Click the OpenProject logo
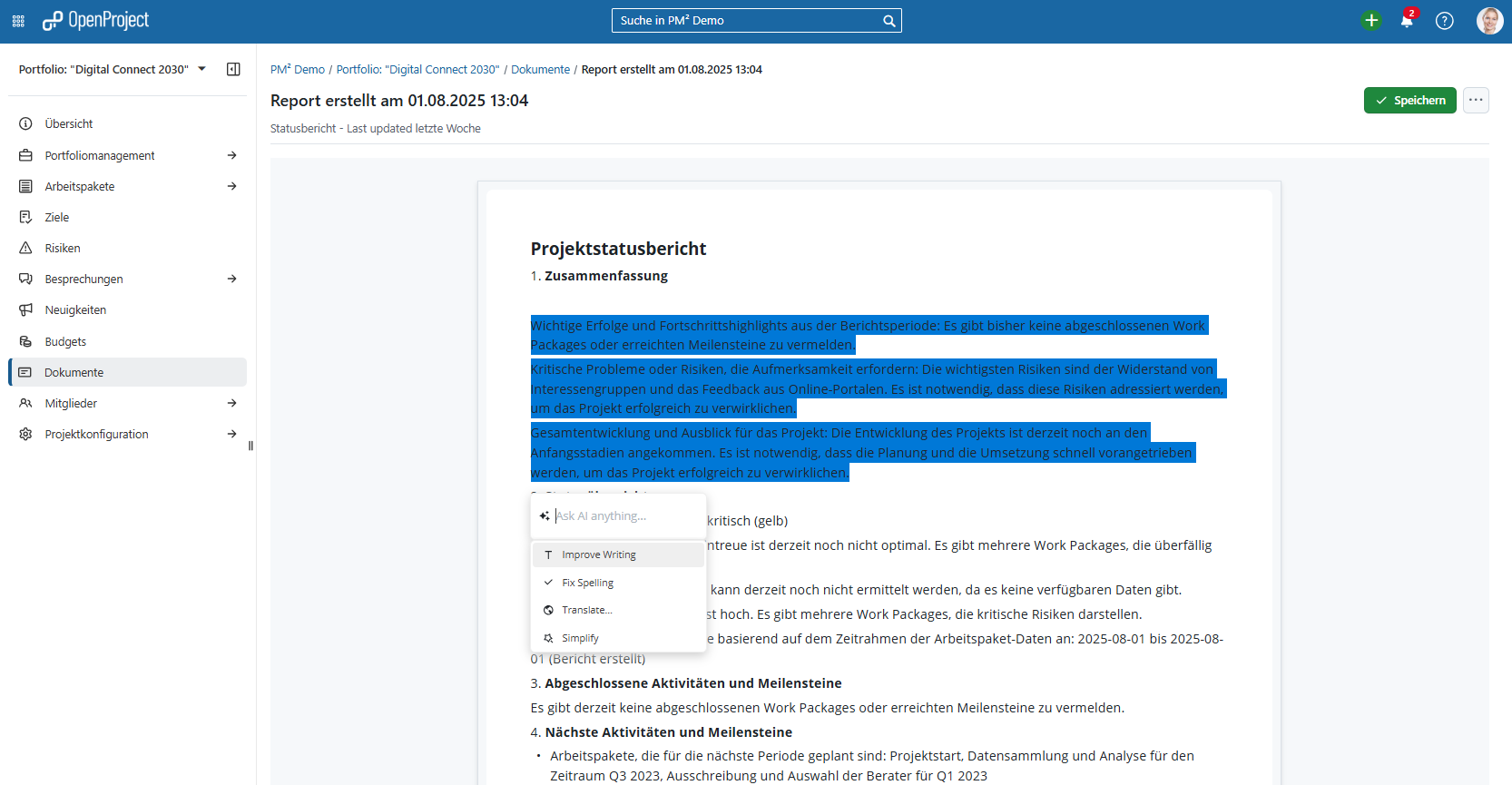The image size is (1512, 785). pos(96,21)
